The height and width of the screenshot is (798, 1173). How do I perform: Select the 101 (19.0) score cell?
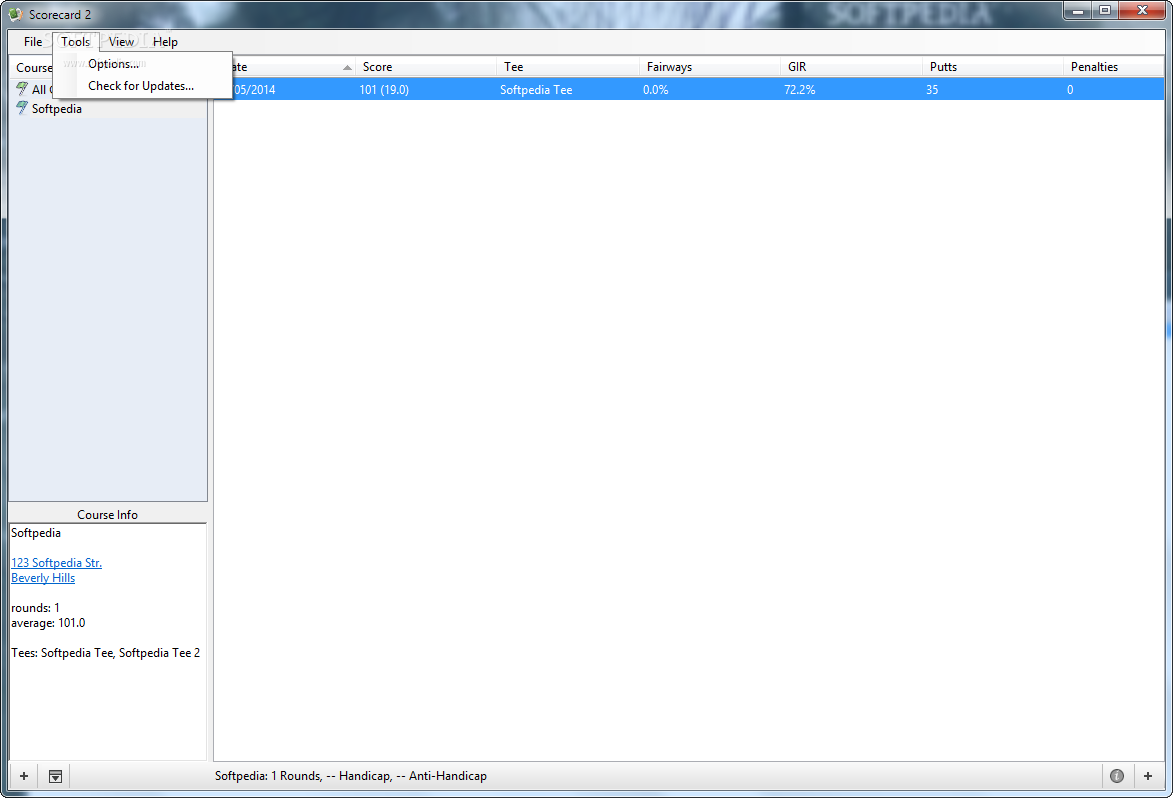point(384,90)
